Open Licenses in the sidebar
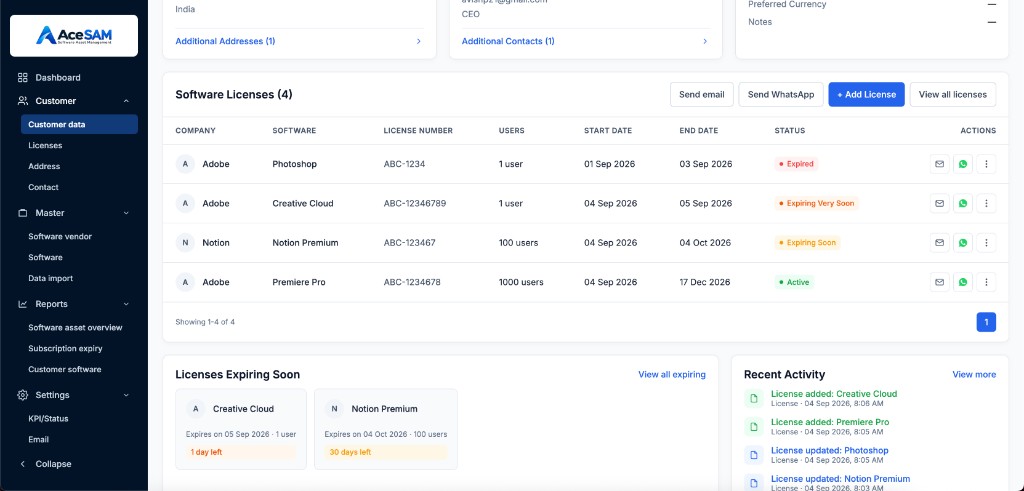This screenshot has height=491, width=1024. click(x=45, y=146)
